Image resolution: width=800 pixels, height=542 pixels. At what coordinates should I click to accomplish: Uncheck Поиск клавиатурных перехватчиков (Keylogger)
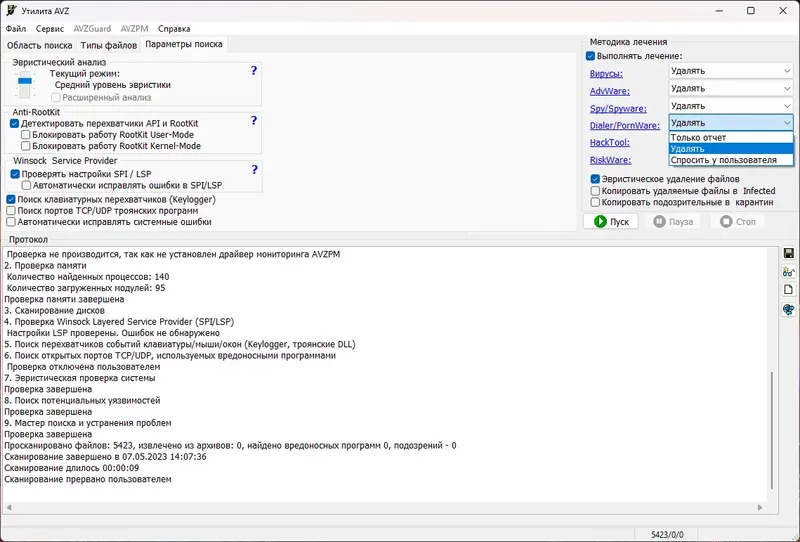point(11,200)
